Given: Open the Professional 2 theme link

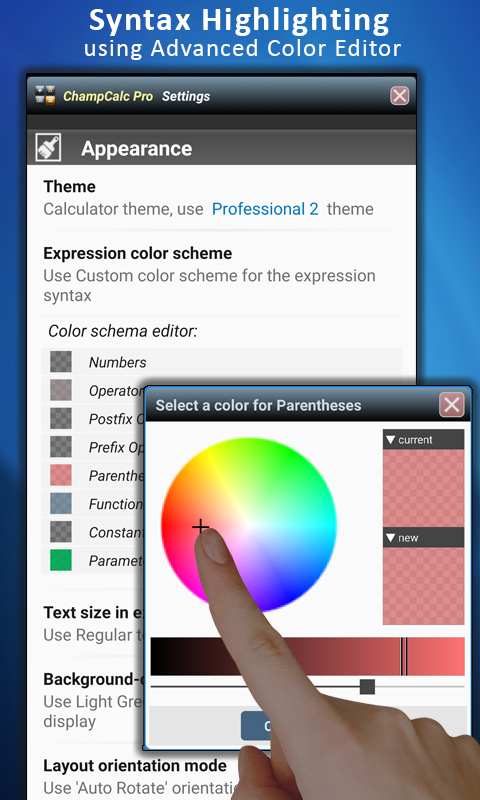Looking at the screenshot, I should tap(265, 209).
